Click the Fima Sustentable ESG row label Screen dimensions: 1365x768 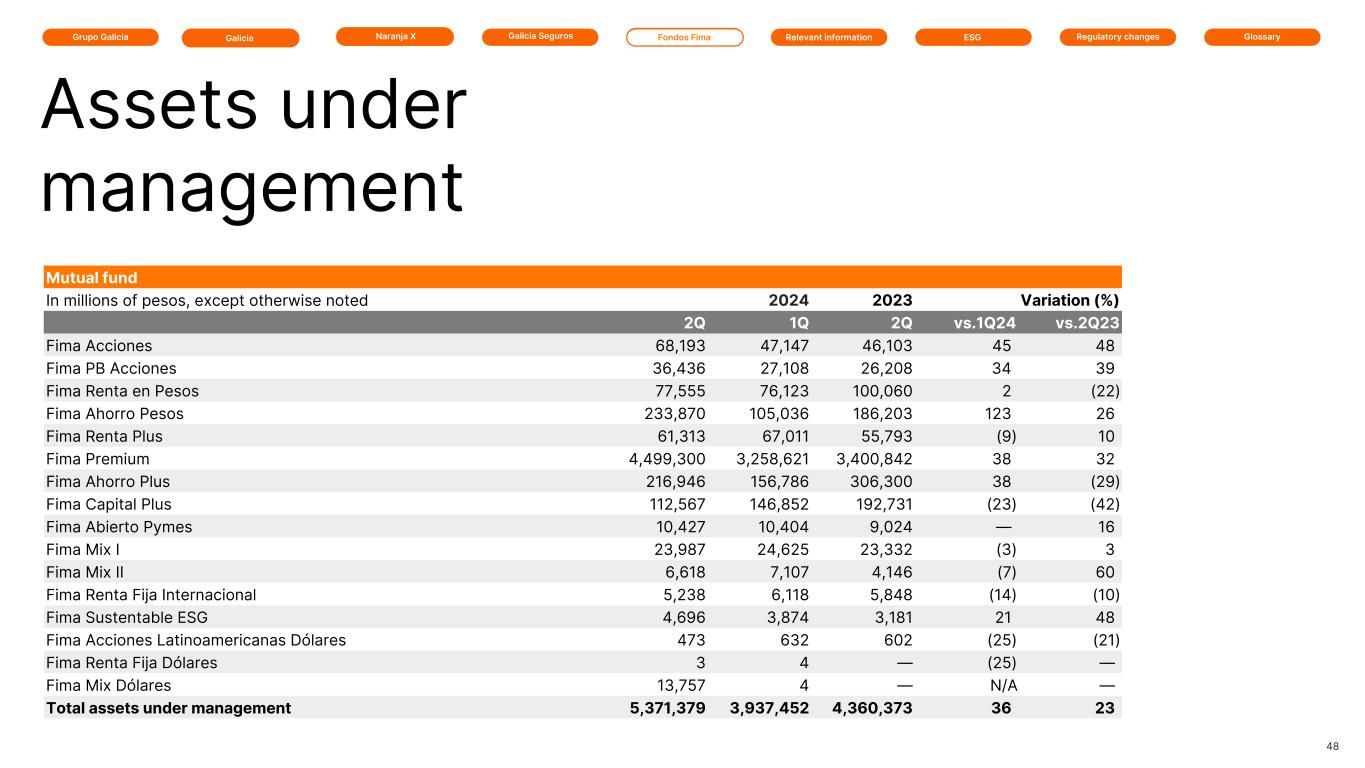pyautogui.click(x=127, y=617)
